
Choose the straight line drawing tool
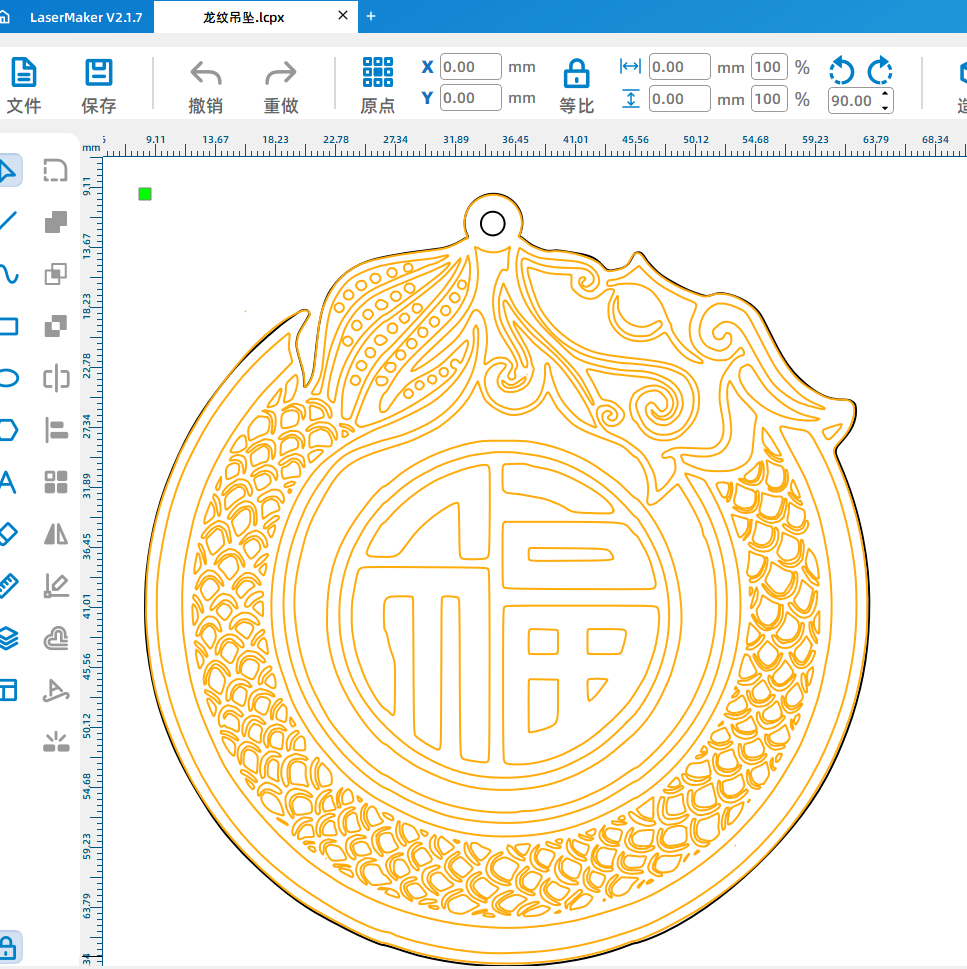point(7,222)
